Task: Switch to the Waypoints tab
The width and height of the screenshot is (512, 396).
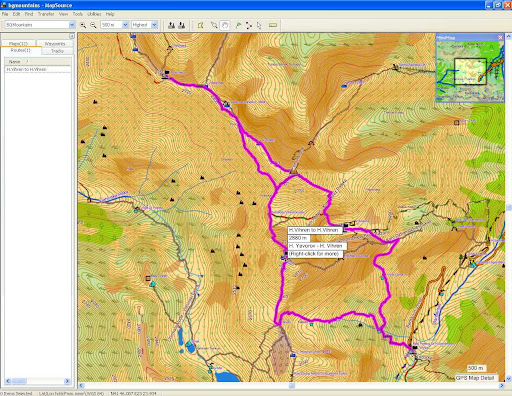Action: pos(55,44)
